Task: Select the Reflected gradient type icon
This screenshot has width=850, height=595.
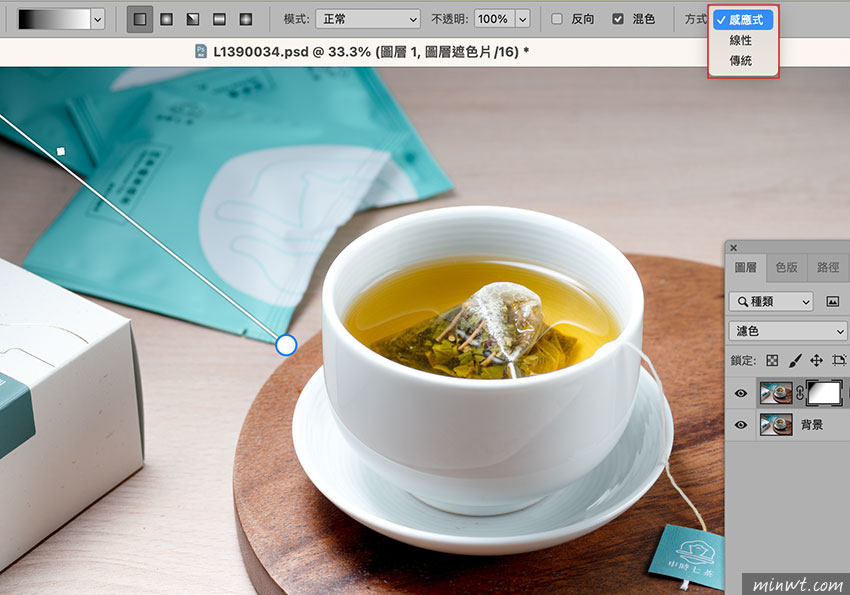Action: click(219, 20)
